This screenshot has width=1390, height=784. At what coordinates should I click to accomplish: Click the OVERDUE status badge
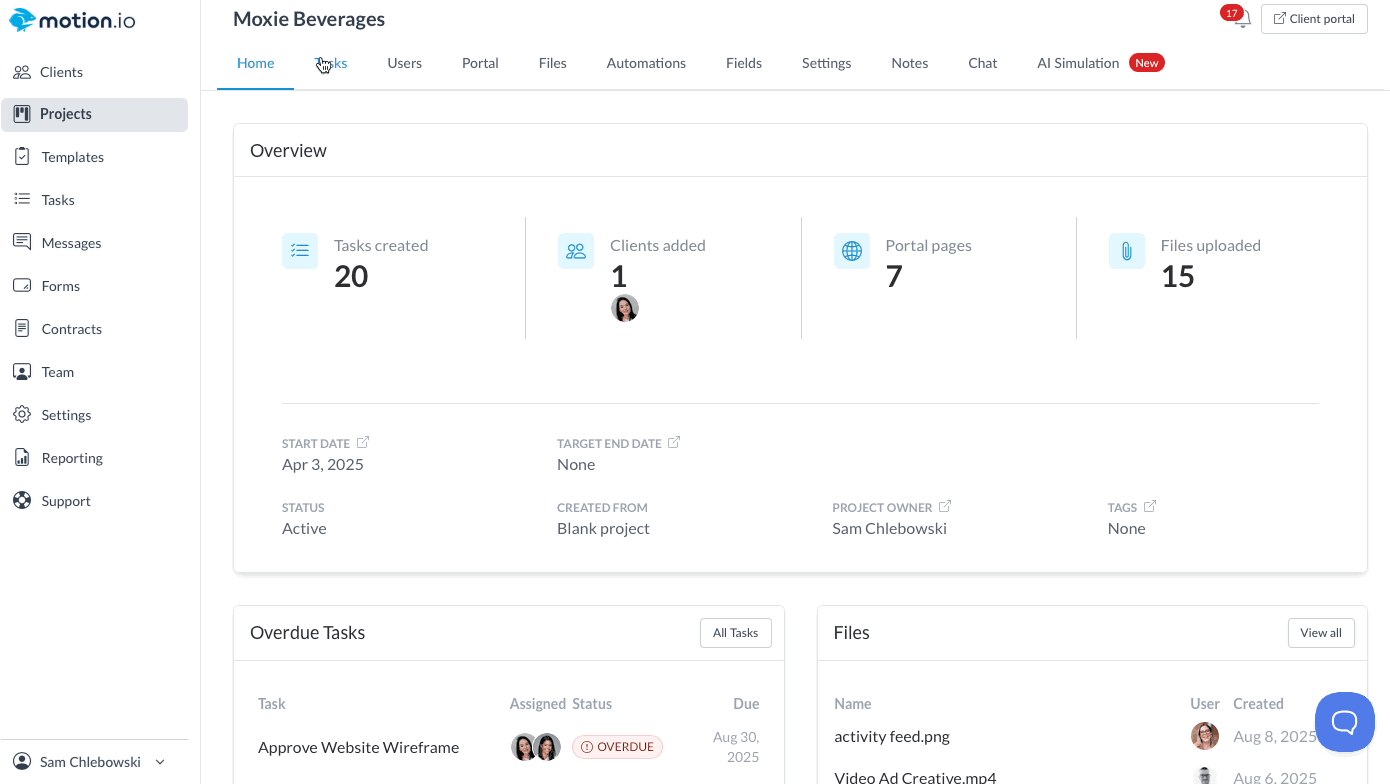tap(617, 747)
